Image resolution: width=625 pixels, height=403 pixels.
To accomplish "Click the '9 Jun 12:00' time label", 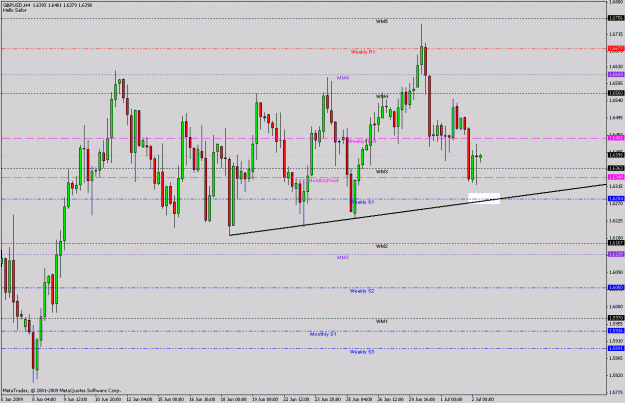I will click(x=75, y=399).
